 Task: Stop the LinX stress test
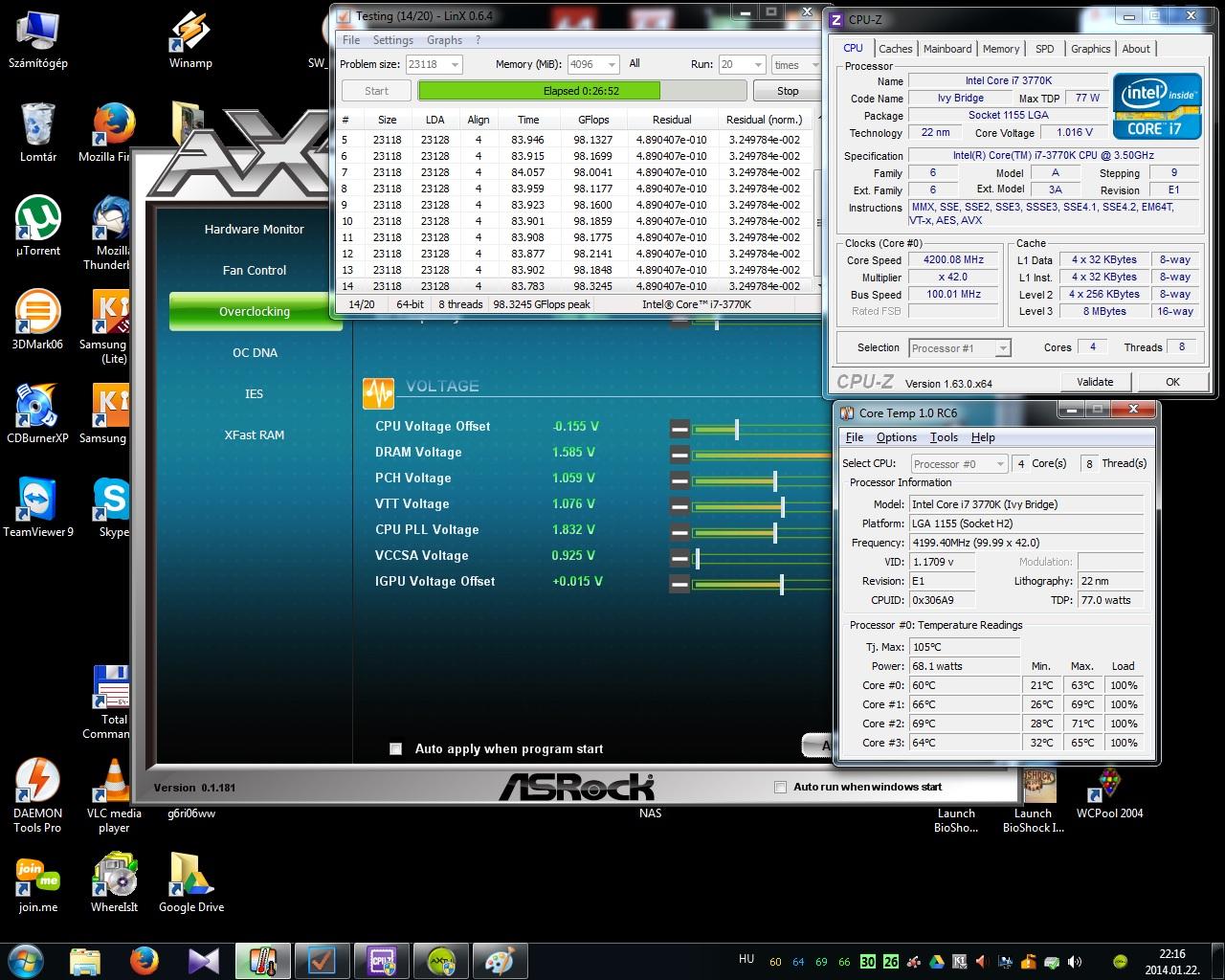click(x=788, y=91)
